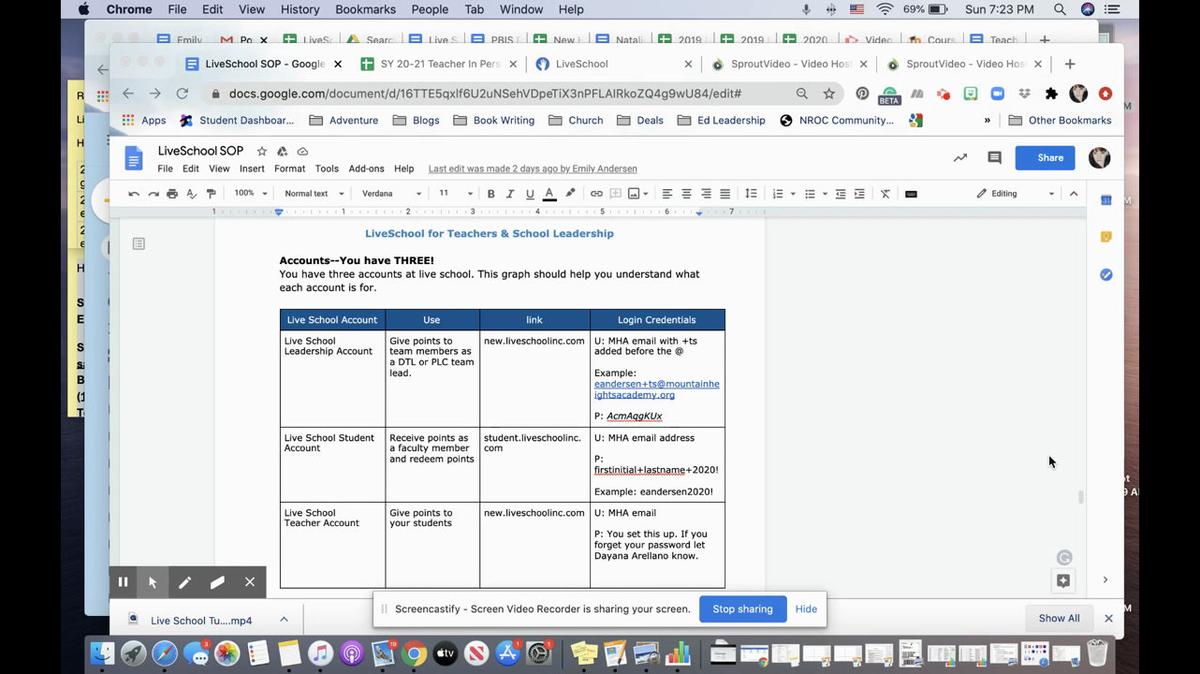Image resolution: width=1200 pixels, height=674 pixels.
Task: Open the insert image dropdown
Action: [638, 194]
